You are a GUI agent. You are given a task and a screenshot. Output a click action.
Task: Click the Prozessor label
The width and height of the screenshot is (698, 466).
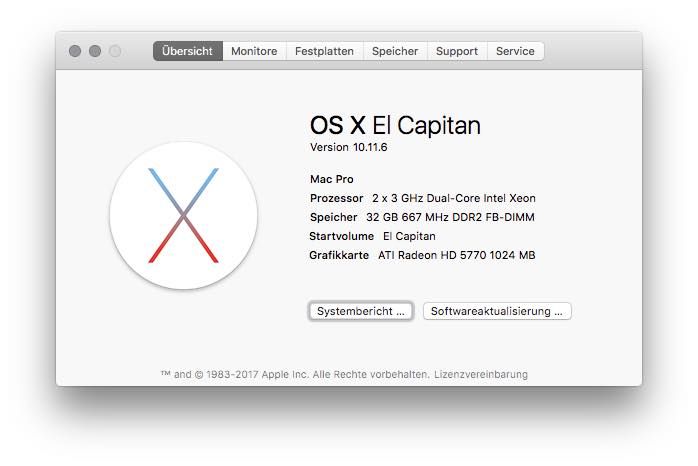pyautogui.click(x=337, y=198)
